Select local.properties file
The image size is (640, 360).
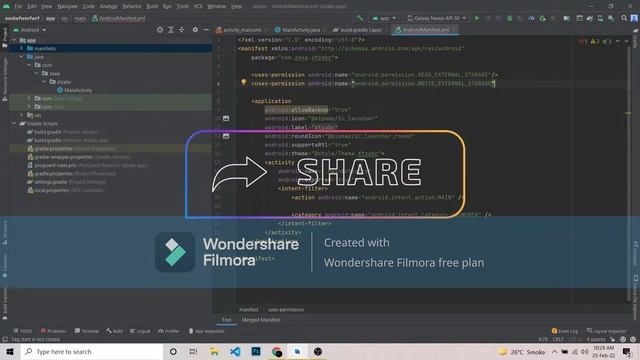52,190
